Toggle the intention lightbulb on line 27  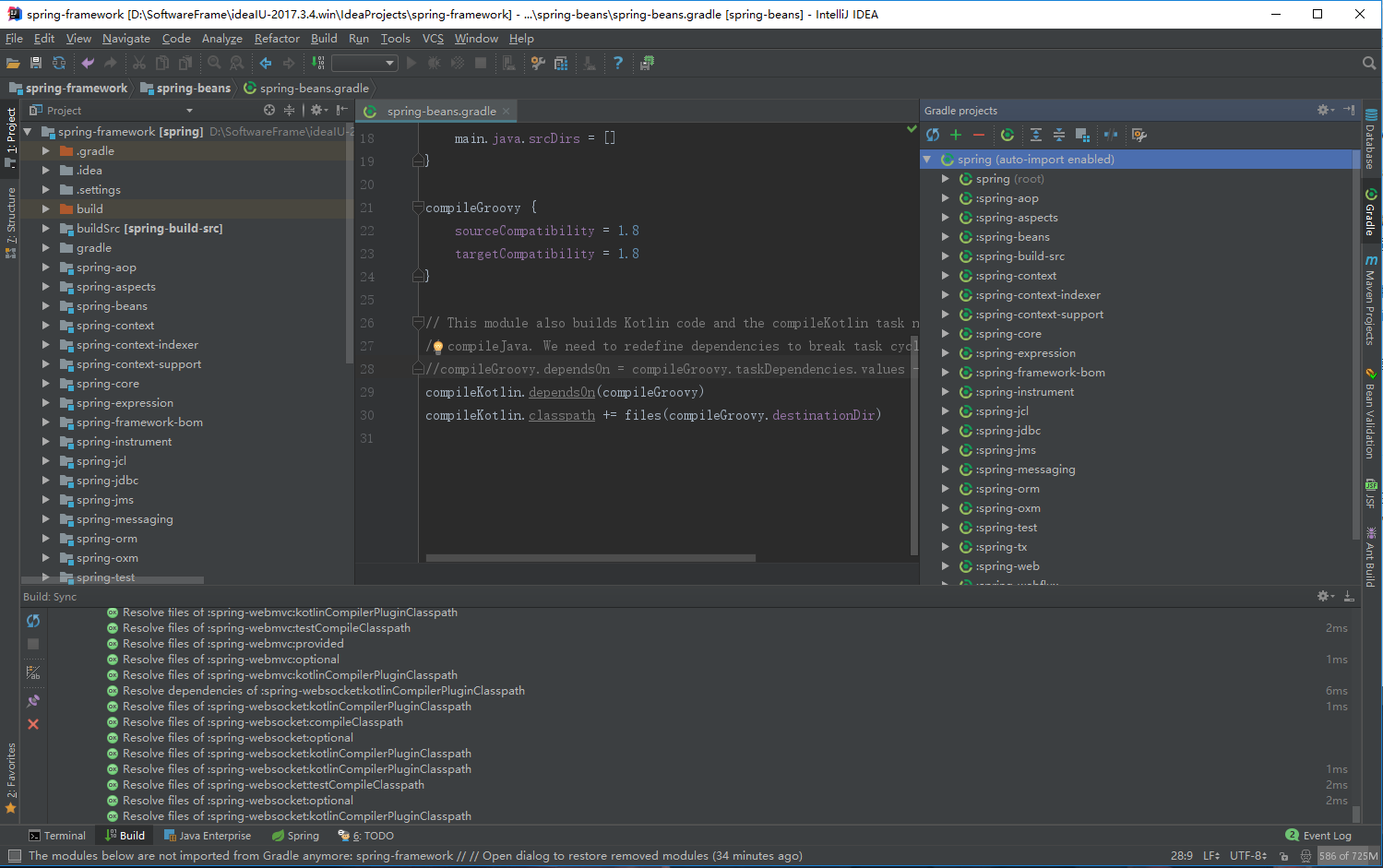438,347
